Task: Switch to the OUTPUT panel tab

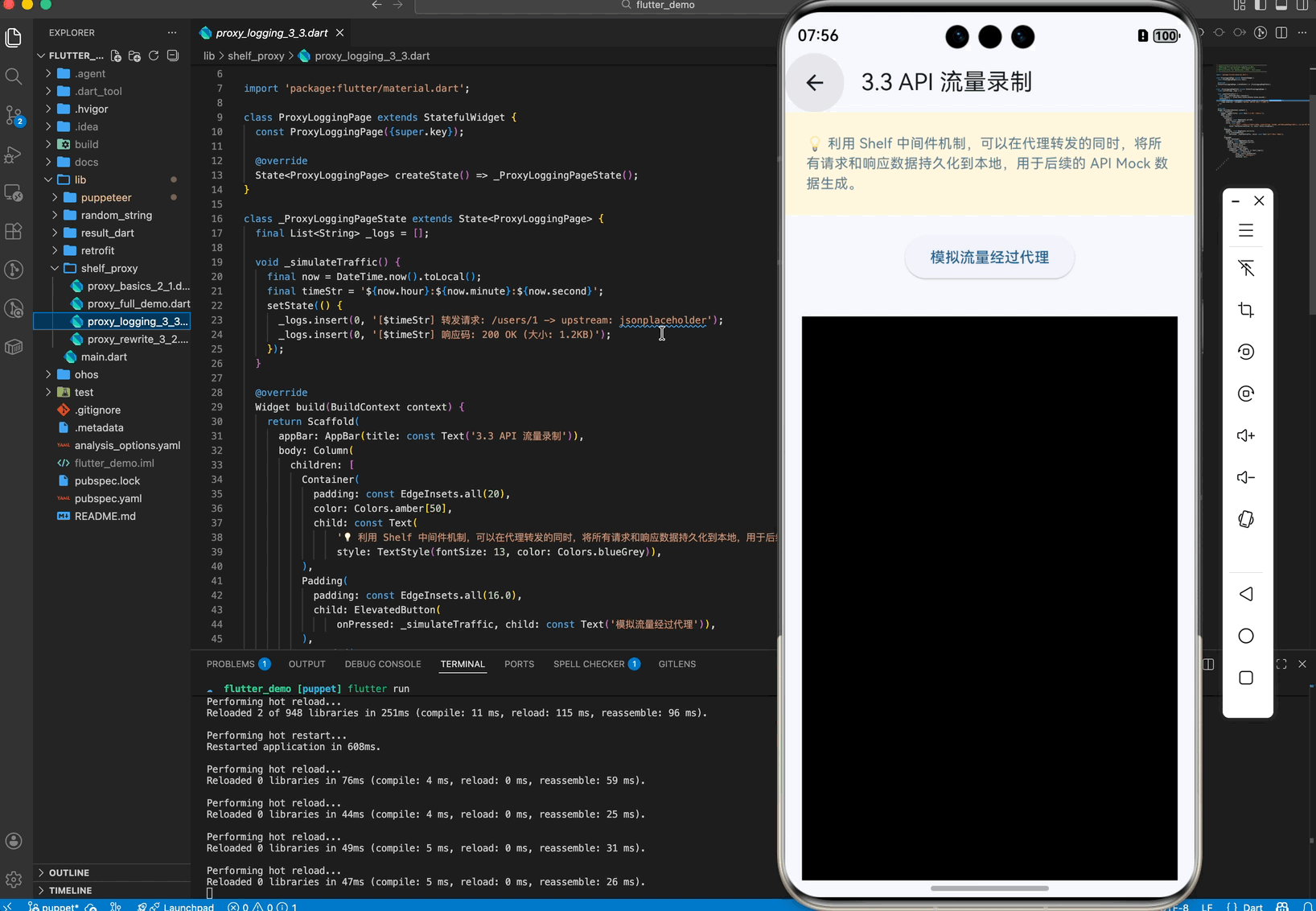Action: pos(307,664)
